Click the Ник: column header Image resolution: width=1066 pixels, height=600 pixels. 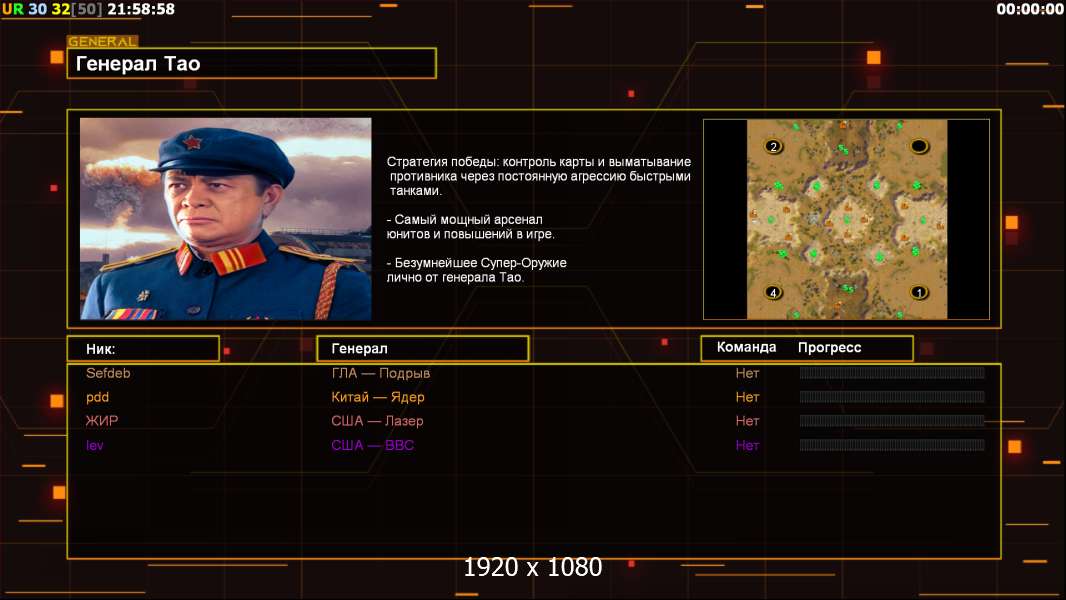[143, 349]
